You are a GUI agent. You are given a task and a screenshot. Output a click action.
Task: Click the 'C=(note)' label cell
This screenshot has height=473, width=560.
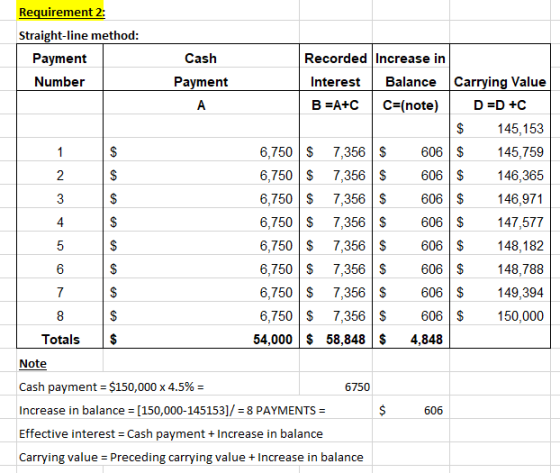[x=410, y=105]
